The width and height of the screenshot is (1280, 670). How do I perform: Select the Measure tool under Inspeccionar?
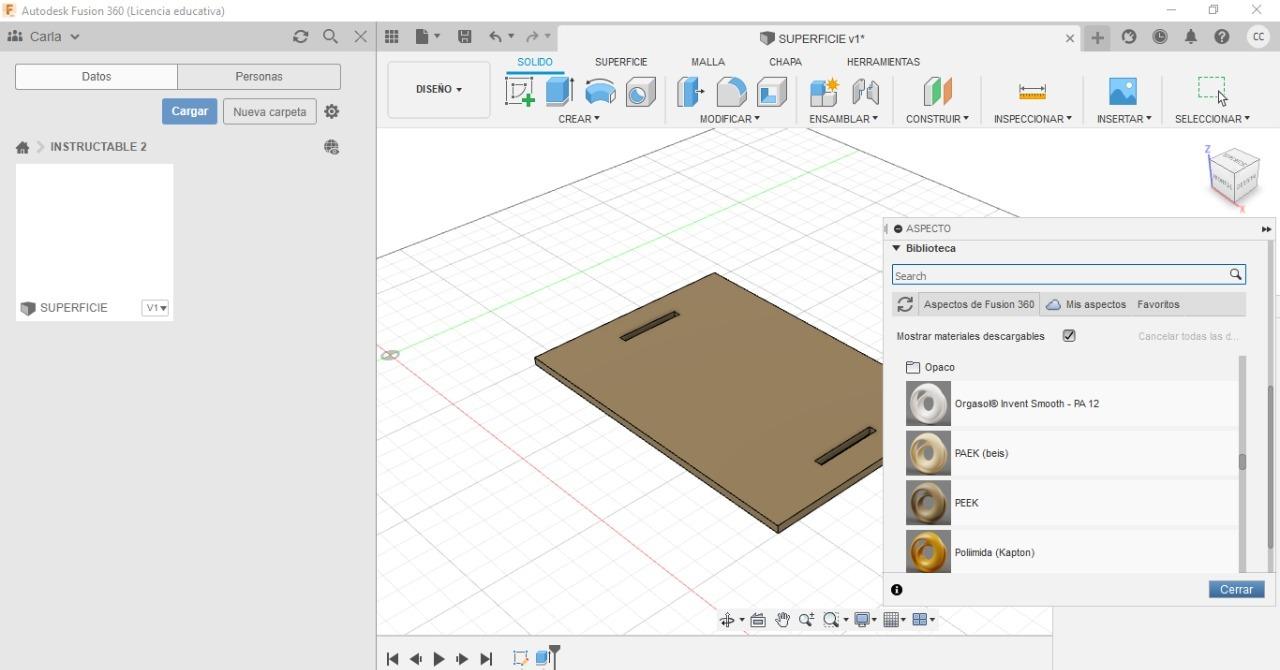point(1032,92)
